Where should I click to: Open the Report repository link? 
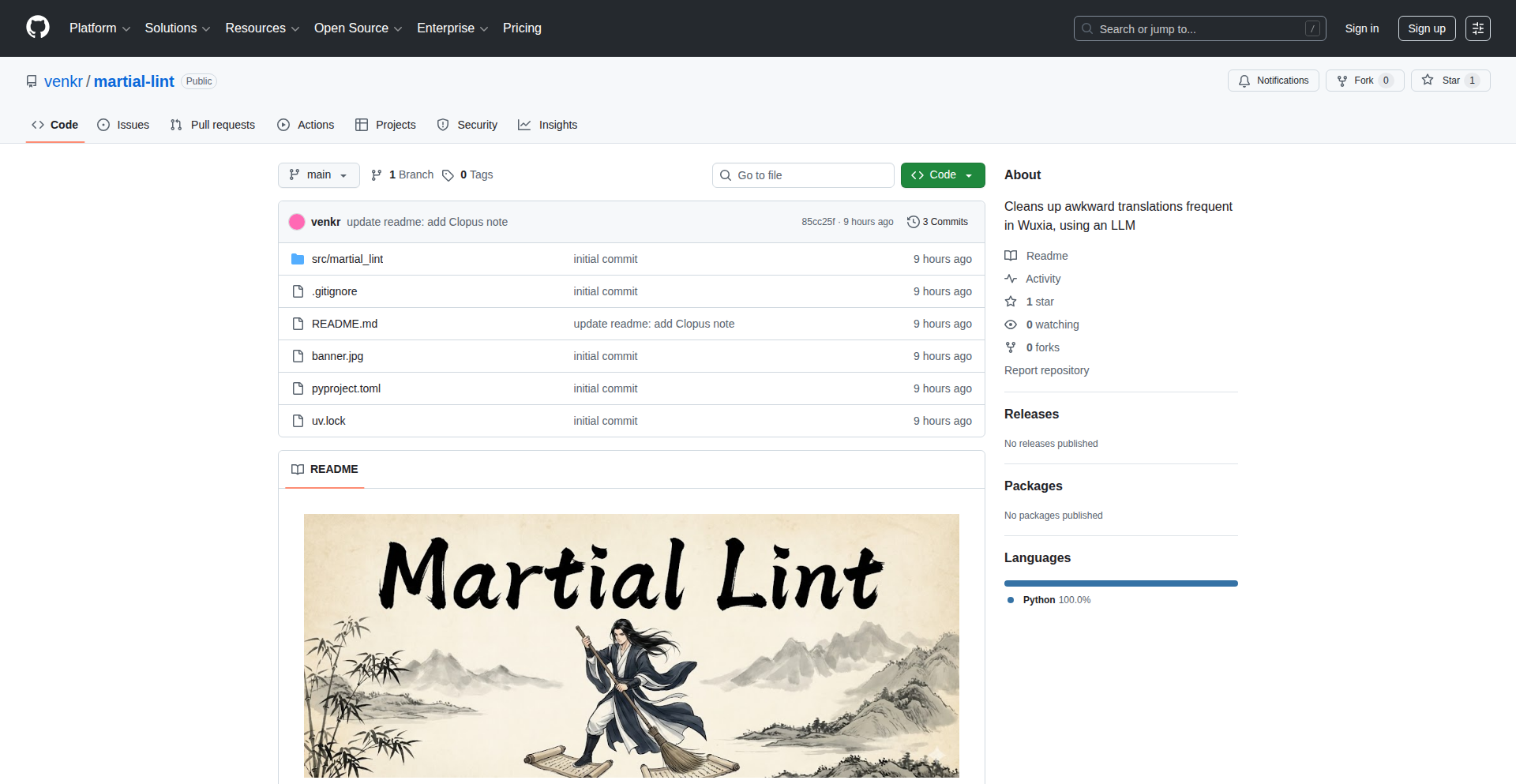click(1046, 370)
